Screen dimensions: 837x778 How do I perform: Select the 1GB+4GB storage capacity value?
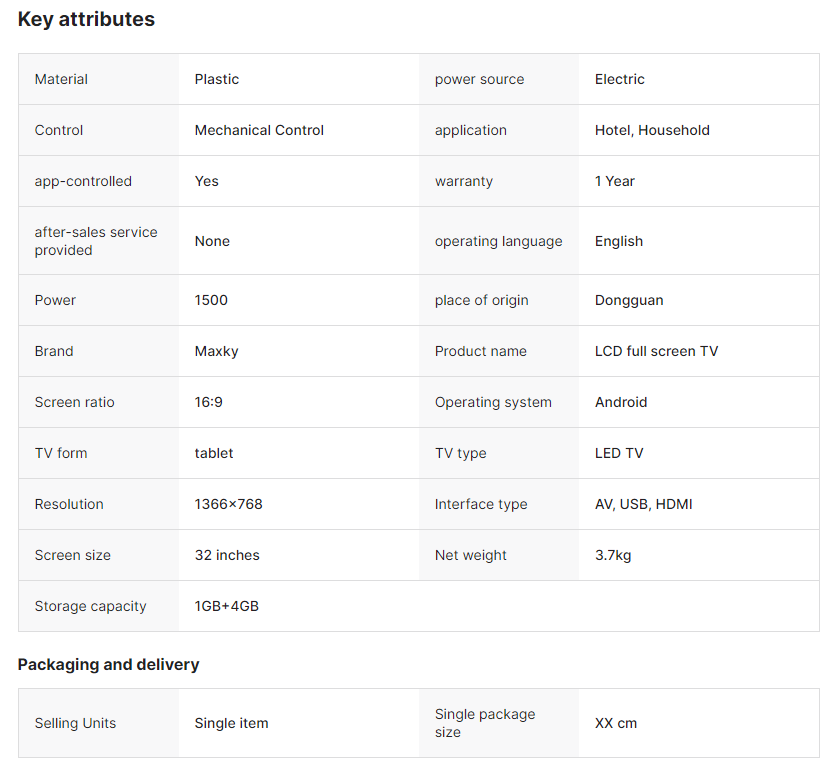click(227, 606)
